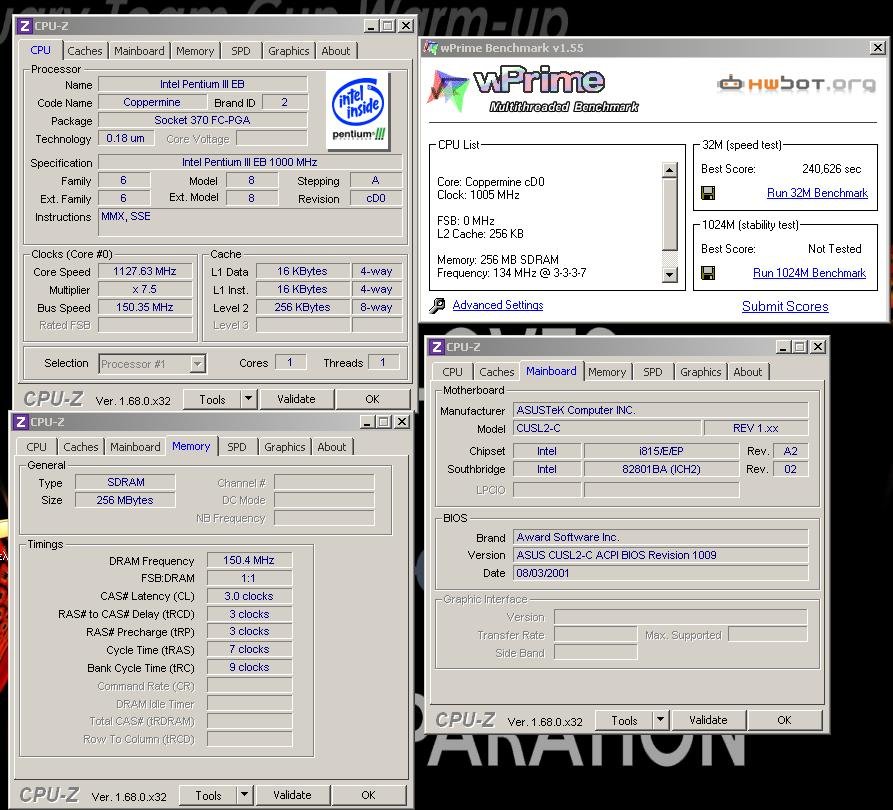The image size is (893, 810).
Task: Click the Technology value 0.18 um
Action: click(125, 138)
